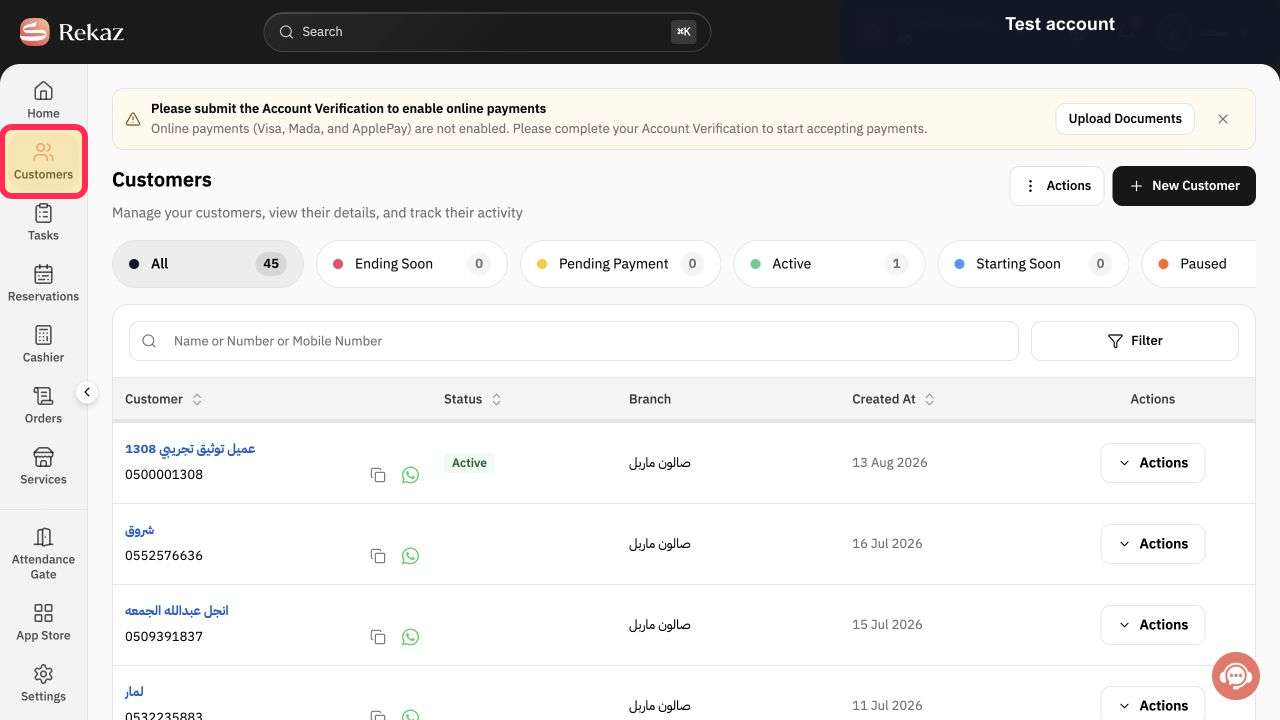Viewport: 1280px width, 720px height.
Task: Go to the Cashier section
Action: 43,344
